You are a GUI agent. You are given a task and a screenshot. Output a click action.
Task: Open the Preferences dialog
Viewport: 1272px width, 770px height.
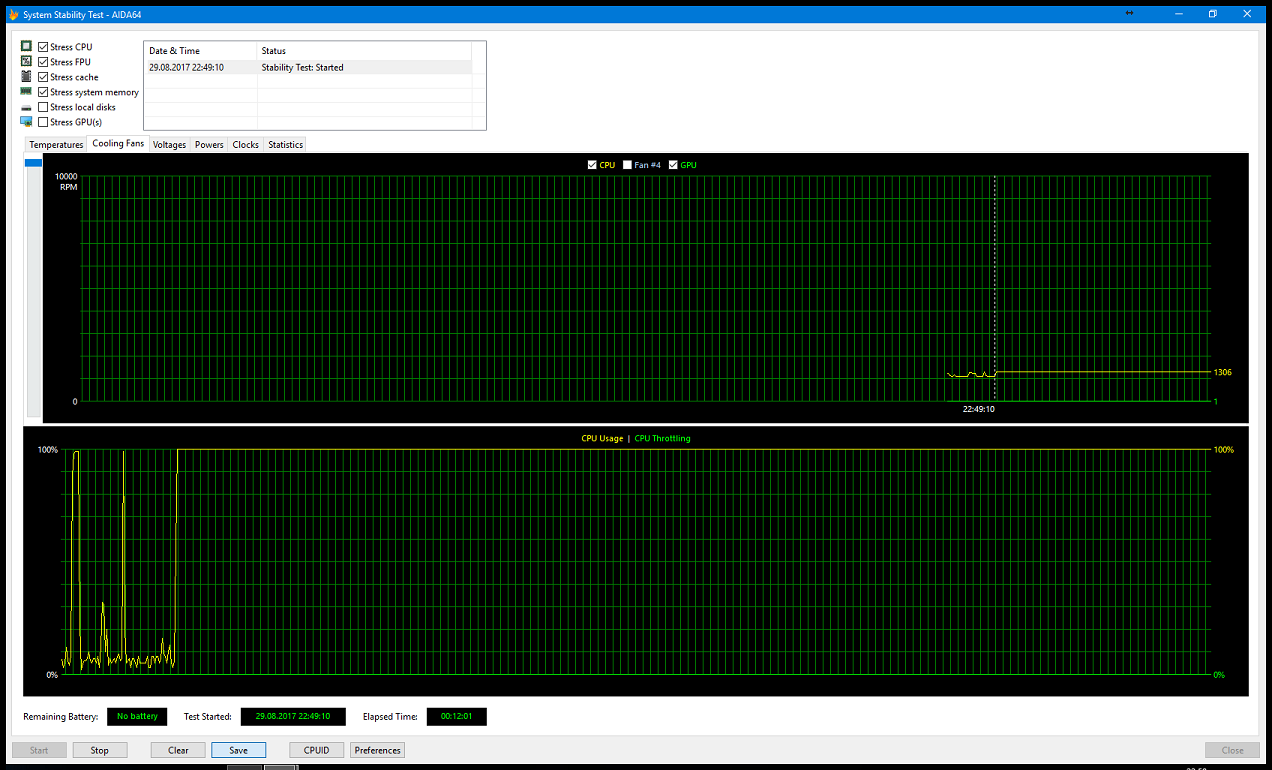(x=377, y=750)
